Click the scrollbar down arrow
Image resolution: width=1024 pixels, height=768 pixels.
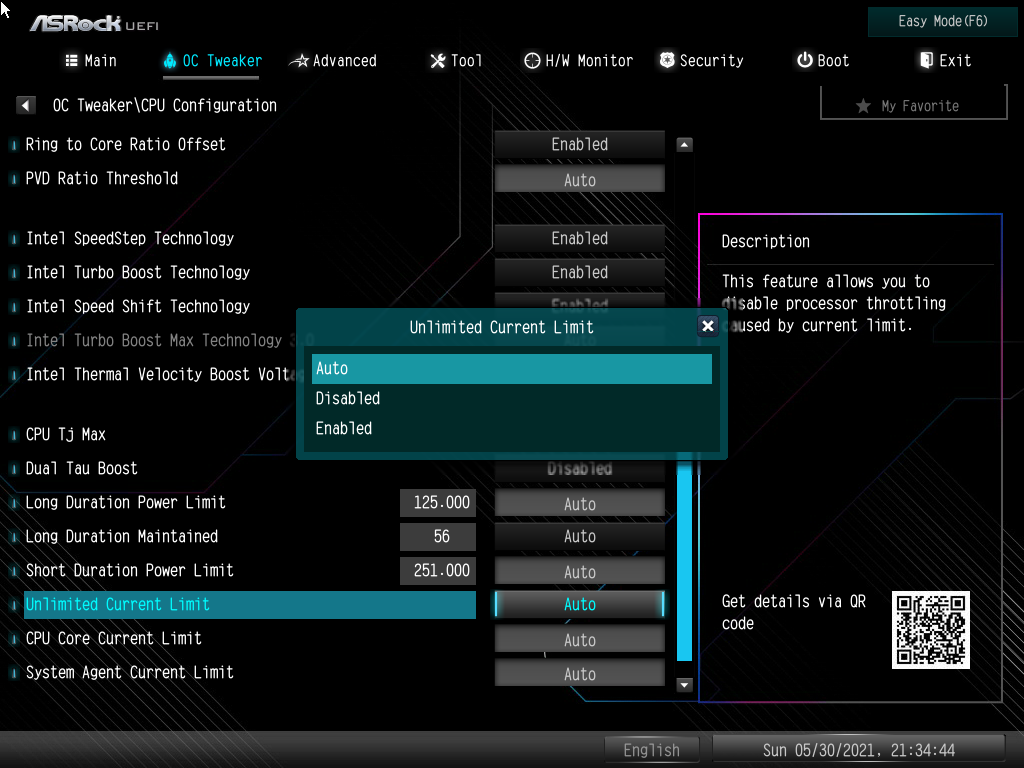pyautogui.click(x=684, y=684)
